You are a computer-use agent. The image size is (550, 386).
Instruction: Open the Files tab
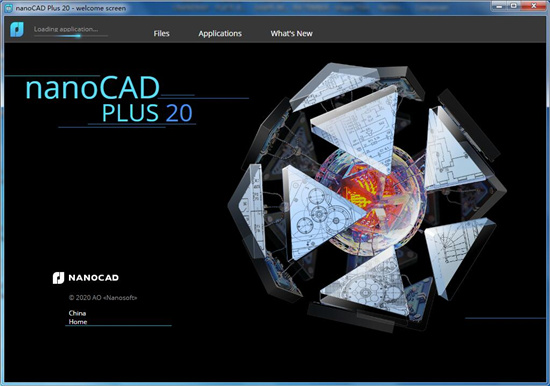click(x=161, y=33)
